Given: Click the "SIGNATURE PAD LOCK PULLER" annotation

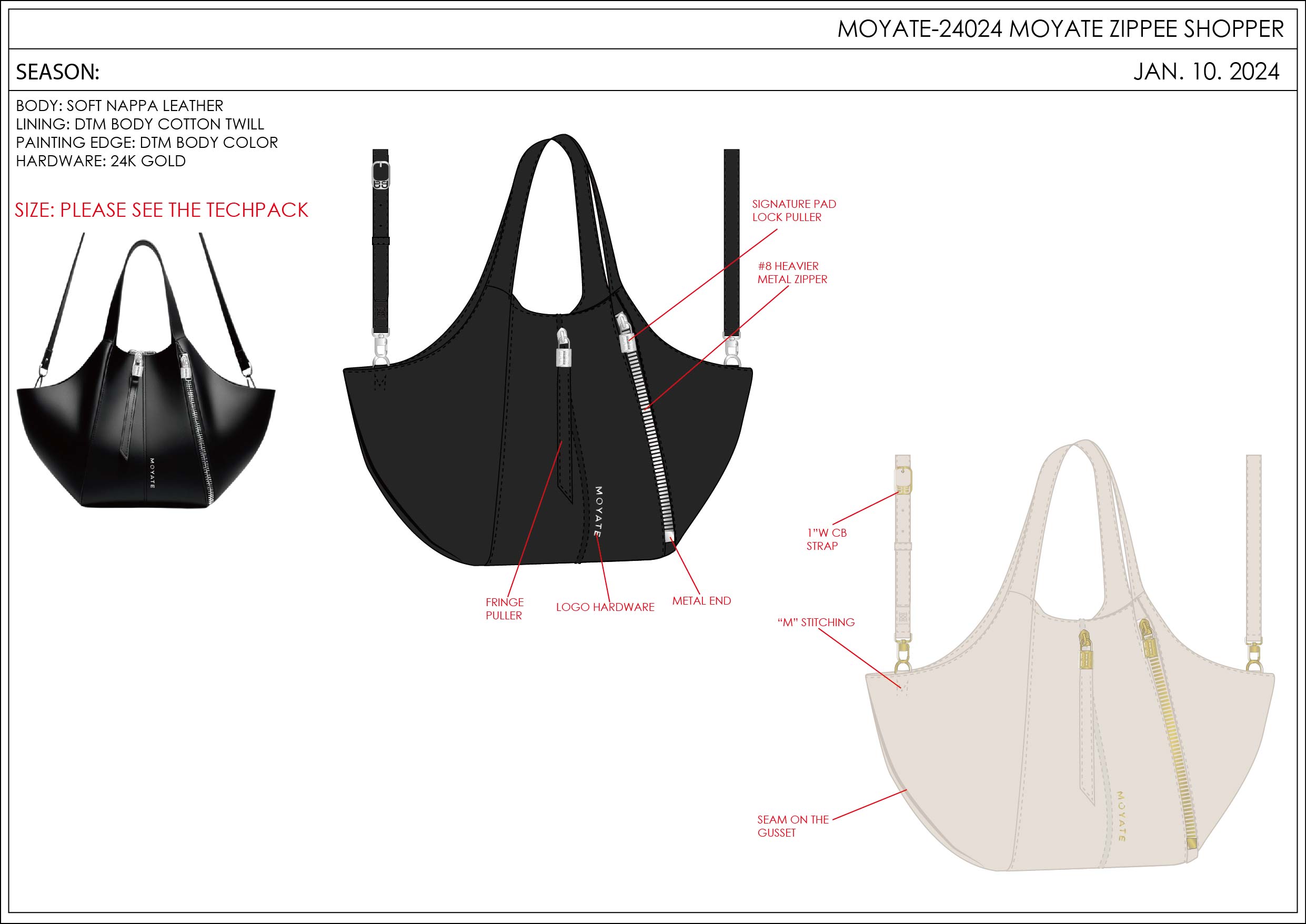Looking at the screenshot, I should point(794,210).
